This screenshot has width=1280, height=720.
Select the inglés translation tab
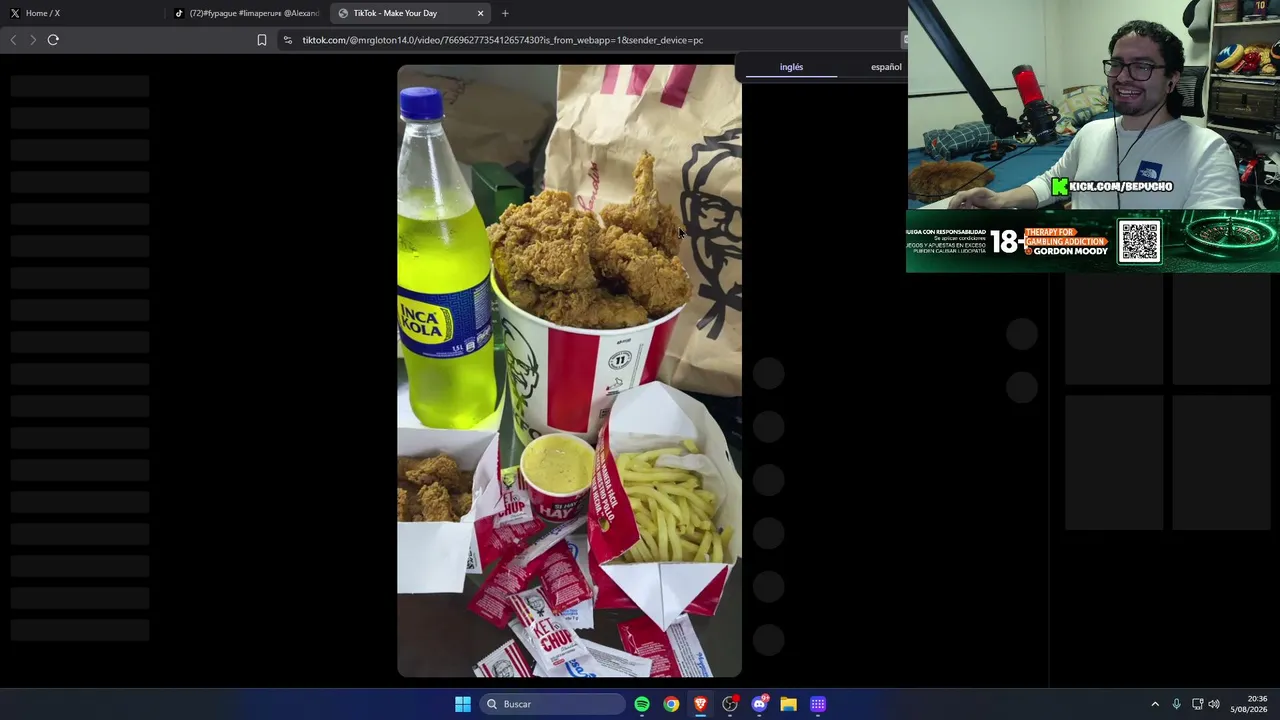pyautogui.click(x=791, y=67)
